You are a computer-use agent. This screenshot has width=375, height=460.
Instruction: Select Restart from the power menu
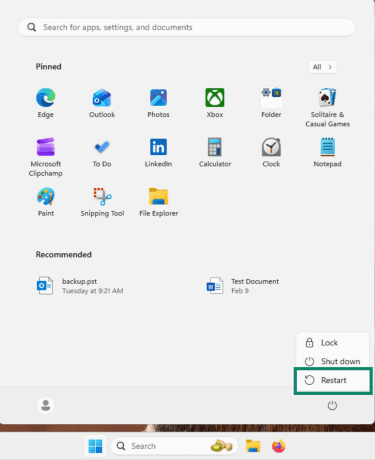333,380
